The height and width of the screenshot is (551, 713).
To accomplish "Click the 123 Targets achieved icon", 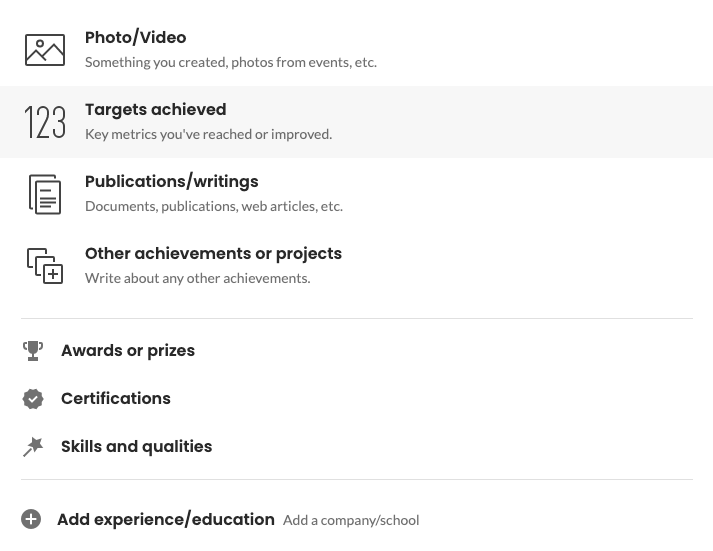I will (45, 122).
